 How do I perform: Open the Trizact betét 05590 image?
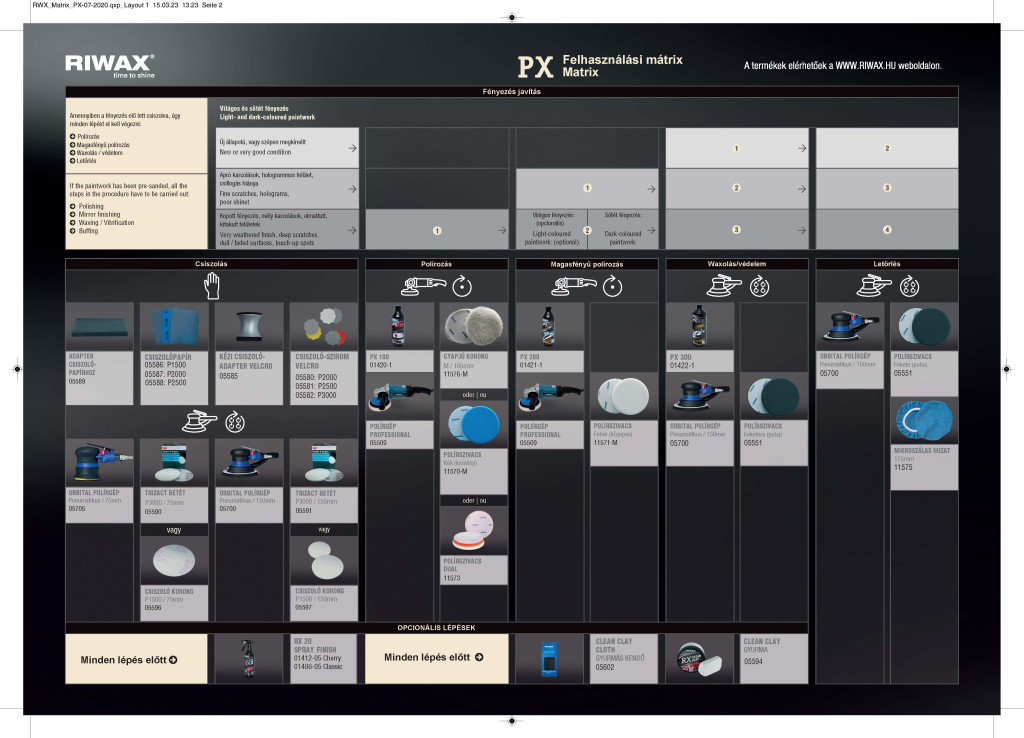(x=174, y=462)
